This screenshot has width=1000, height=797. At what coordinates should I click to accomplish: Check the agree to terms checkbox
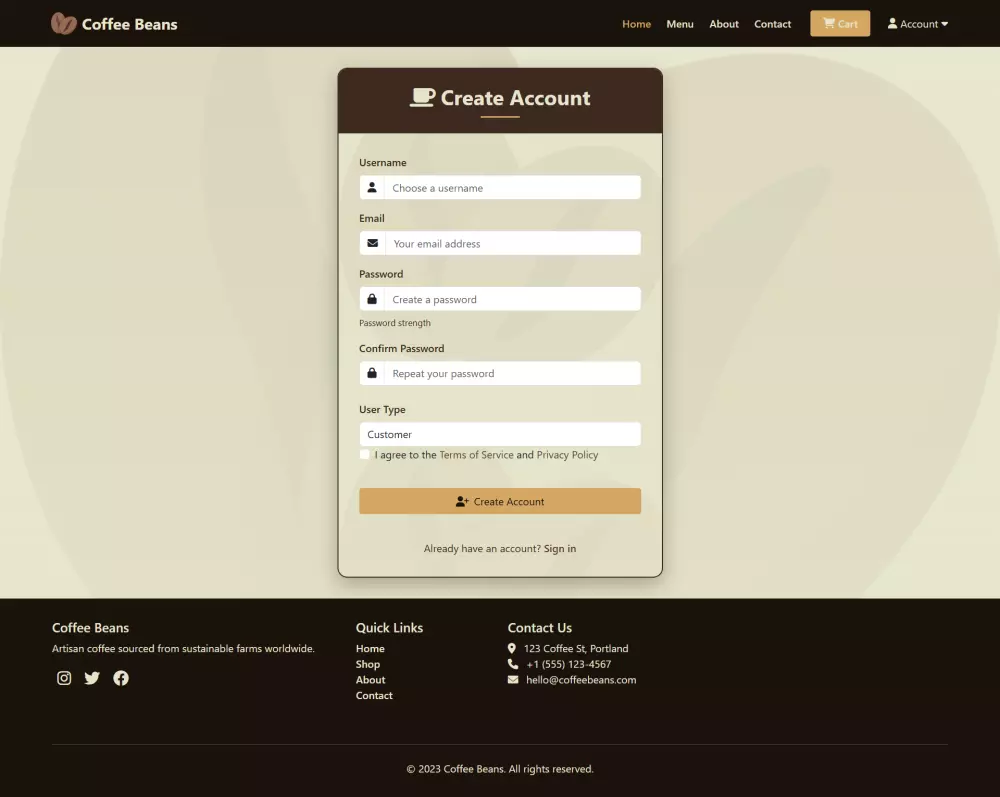click(x=364, y=455)
